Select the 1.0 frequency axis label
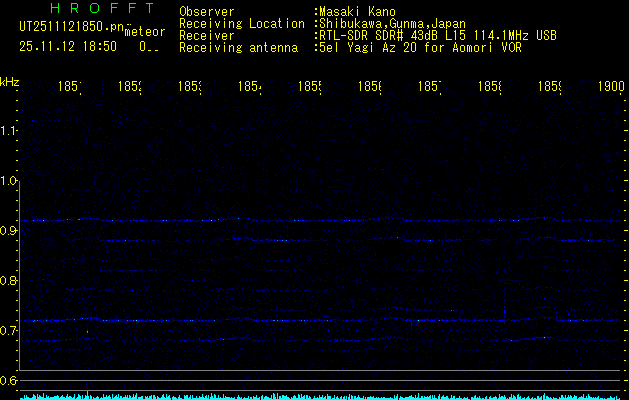The height and width of the screenshot is (400, 629). 10,181
